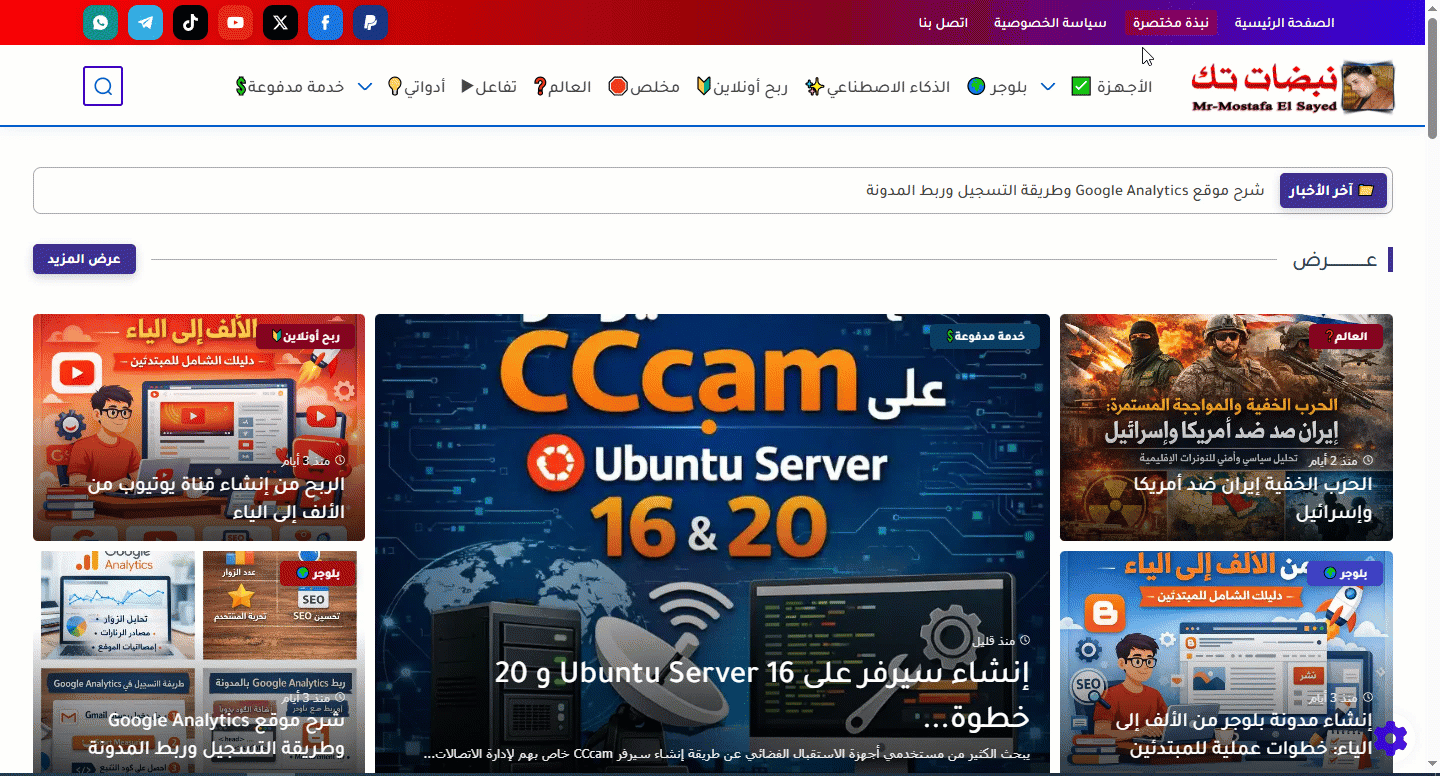Open إنشاء مدونة بلوجر من الألف article title
This screenshot has height=776, width=1440.
[x=1245, y=733]
